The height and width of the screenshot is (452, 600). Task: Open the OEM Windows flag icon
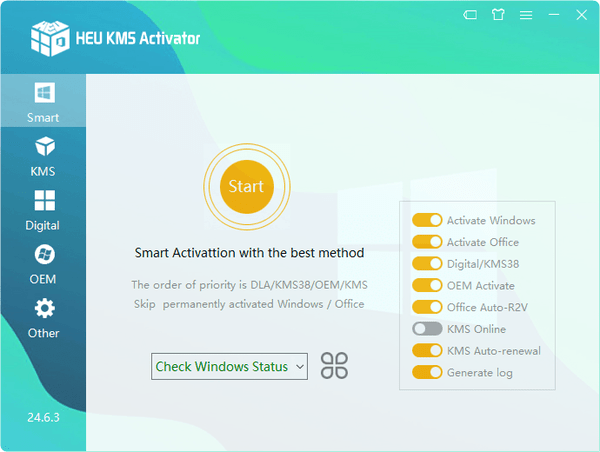pyautogui.click(x=44, y=254)
